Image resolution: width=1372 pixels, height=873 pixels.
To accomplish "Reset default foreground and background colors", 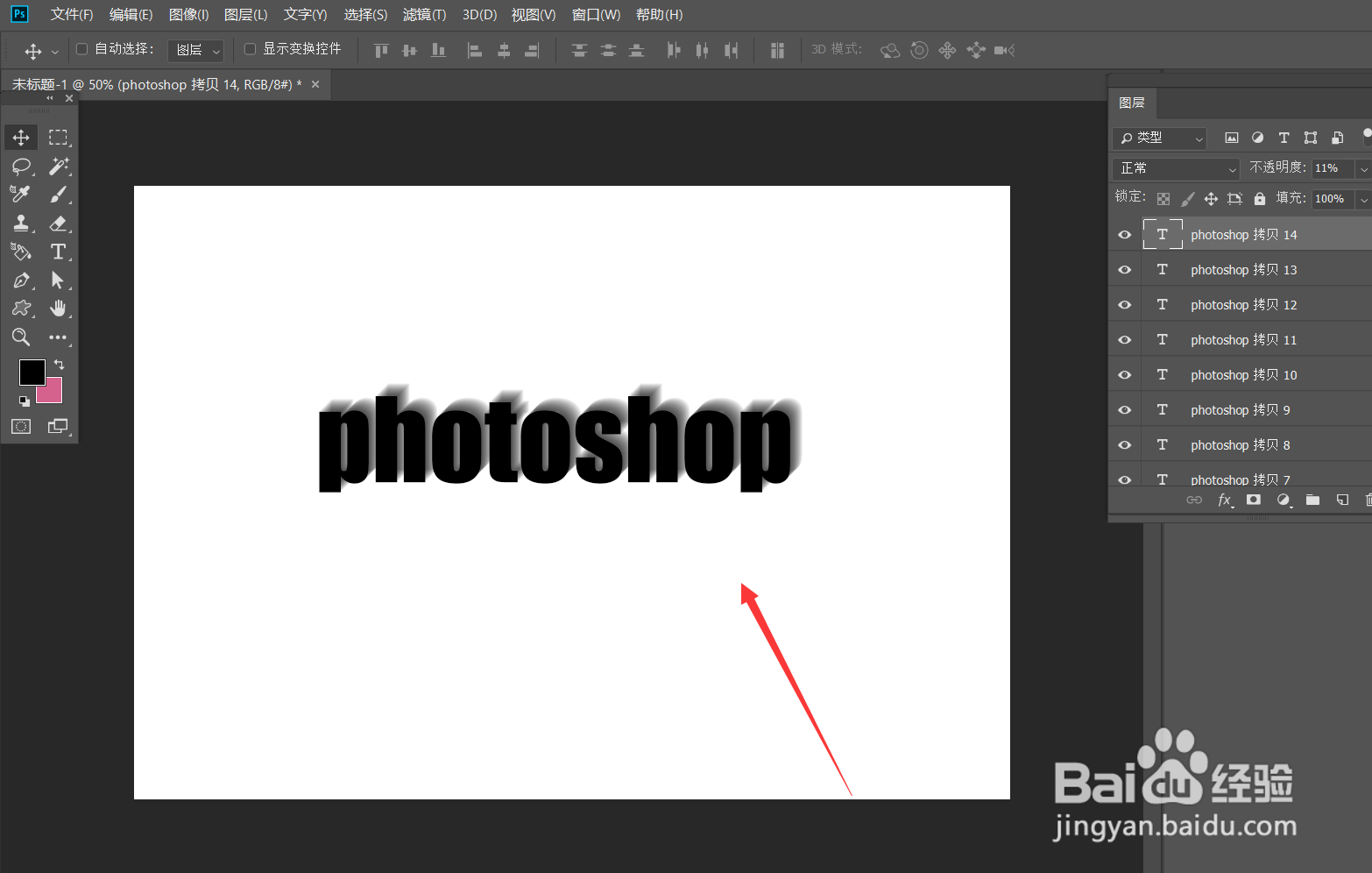I will pos(25,401).
